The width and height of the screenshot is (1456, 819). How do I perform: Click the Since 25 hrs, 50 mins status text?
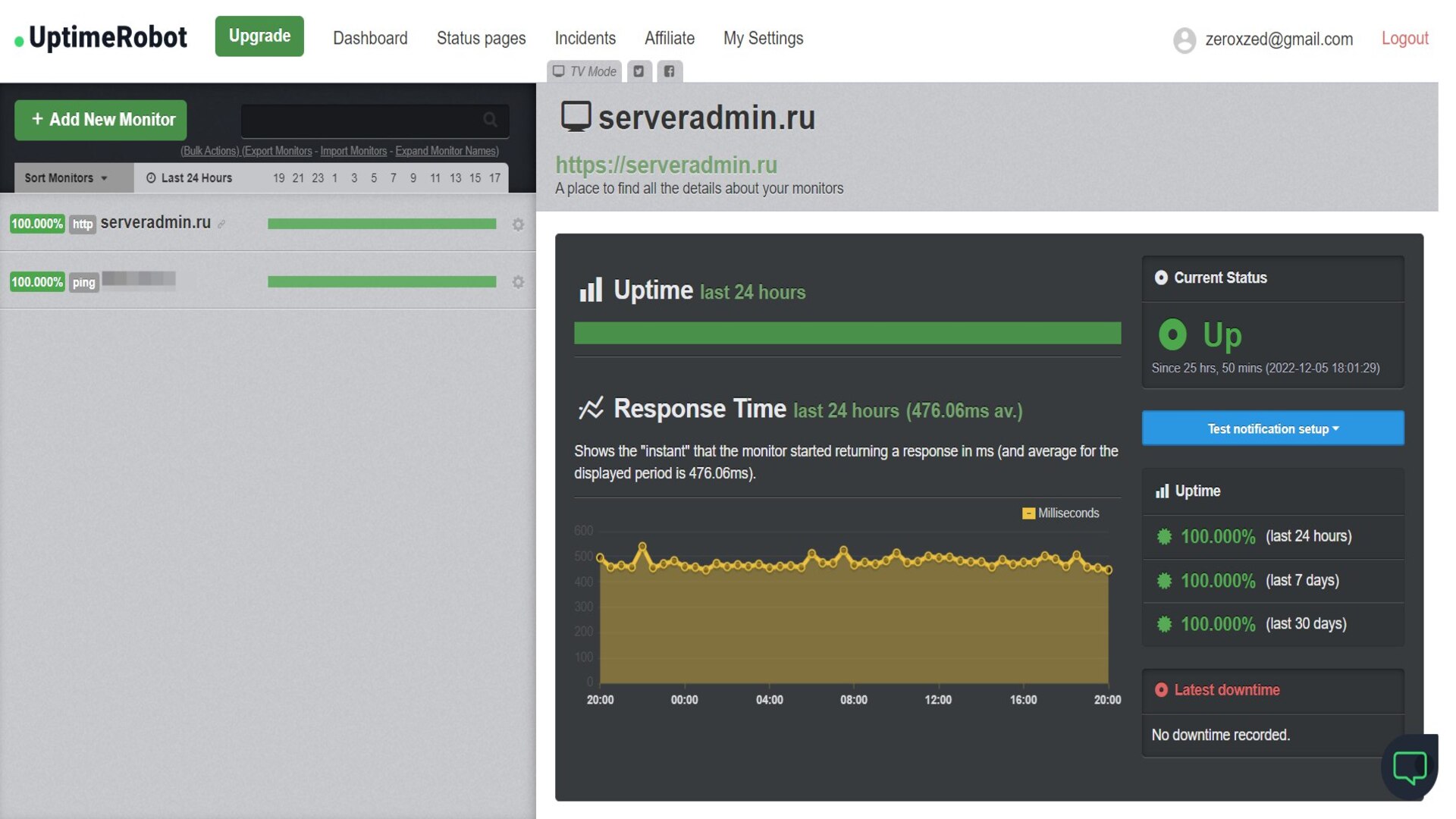[1265, 368]
